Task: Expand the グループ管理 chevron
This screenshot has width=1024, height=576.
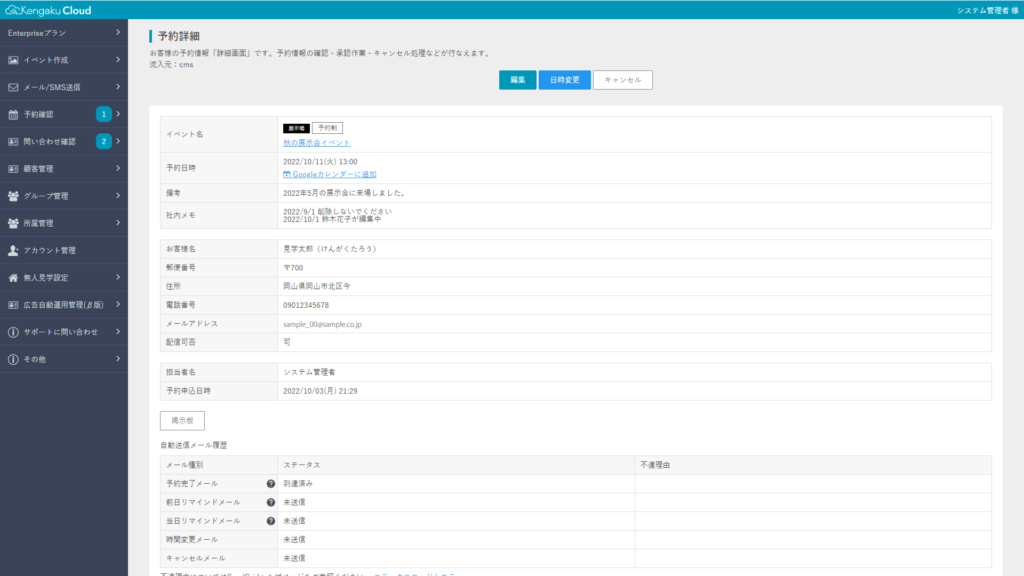Action: (x=118, y=196)
